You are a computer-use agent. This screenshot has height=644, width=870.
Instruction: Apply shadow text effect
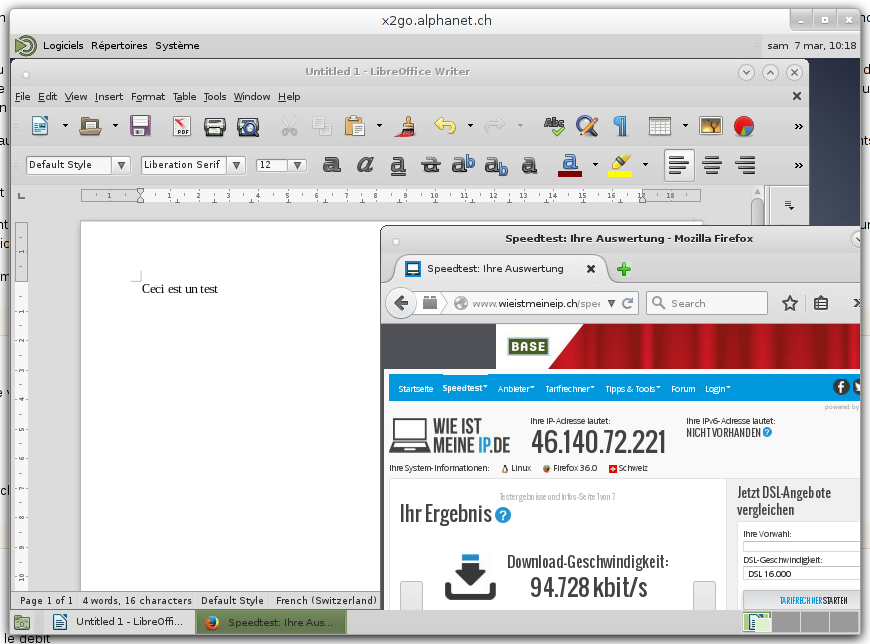[529, 165]
